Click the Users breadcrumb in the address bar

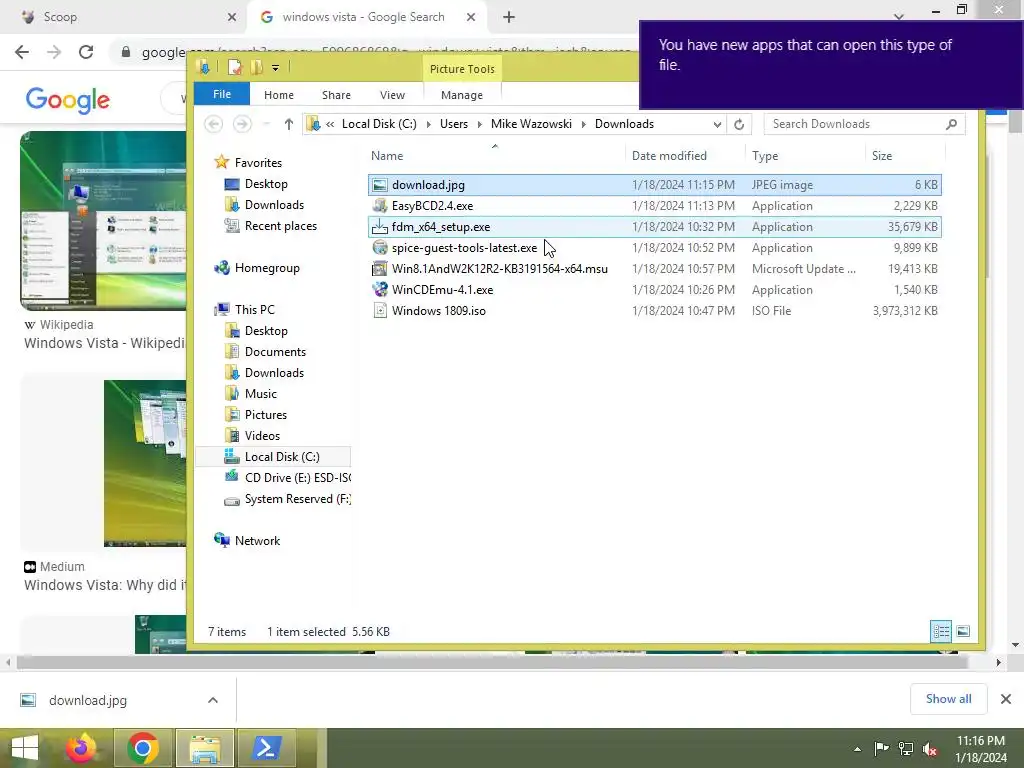(454, 124)
